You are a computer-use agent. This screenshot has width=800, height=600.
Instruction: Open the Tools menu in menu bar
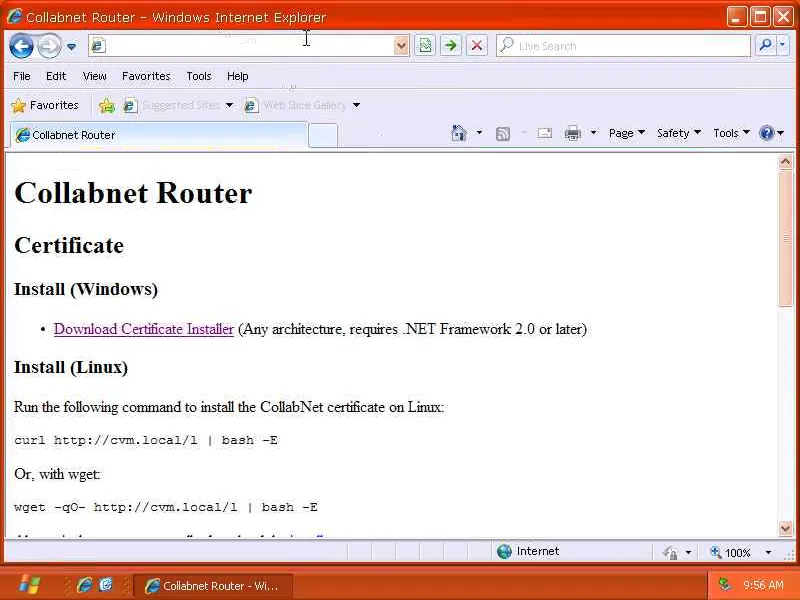(x=198, y=76)
